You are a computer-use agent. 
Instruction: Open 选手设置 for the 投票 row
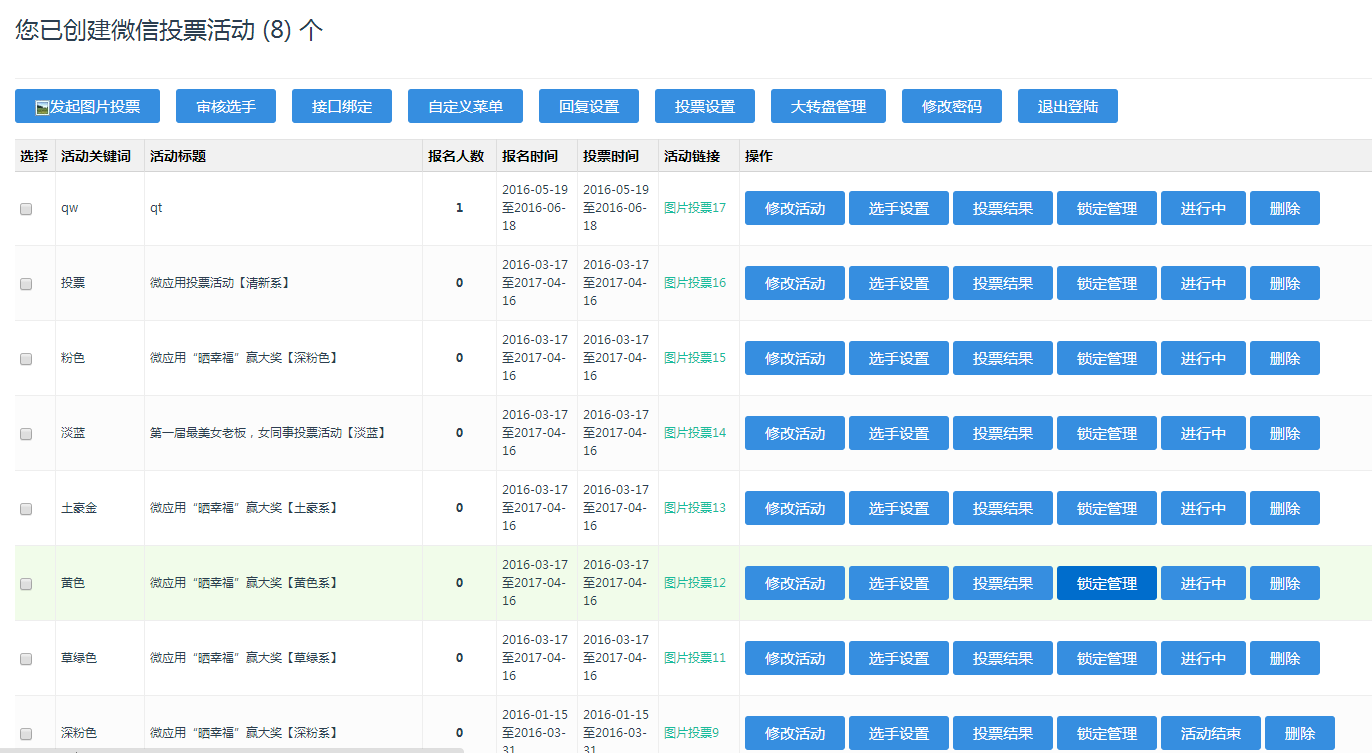click(898, 283)
